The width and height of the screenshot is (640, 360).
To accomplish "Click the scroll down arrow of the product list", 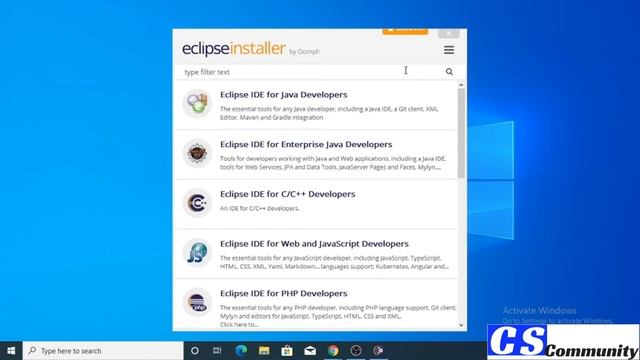I will point(461,325).
